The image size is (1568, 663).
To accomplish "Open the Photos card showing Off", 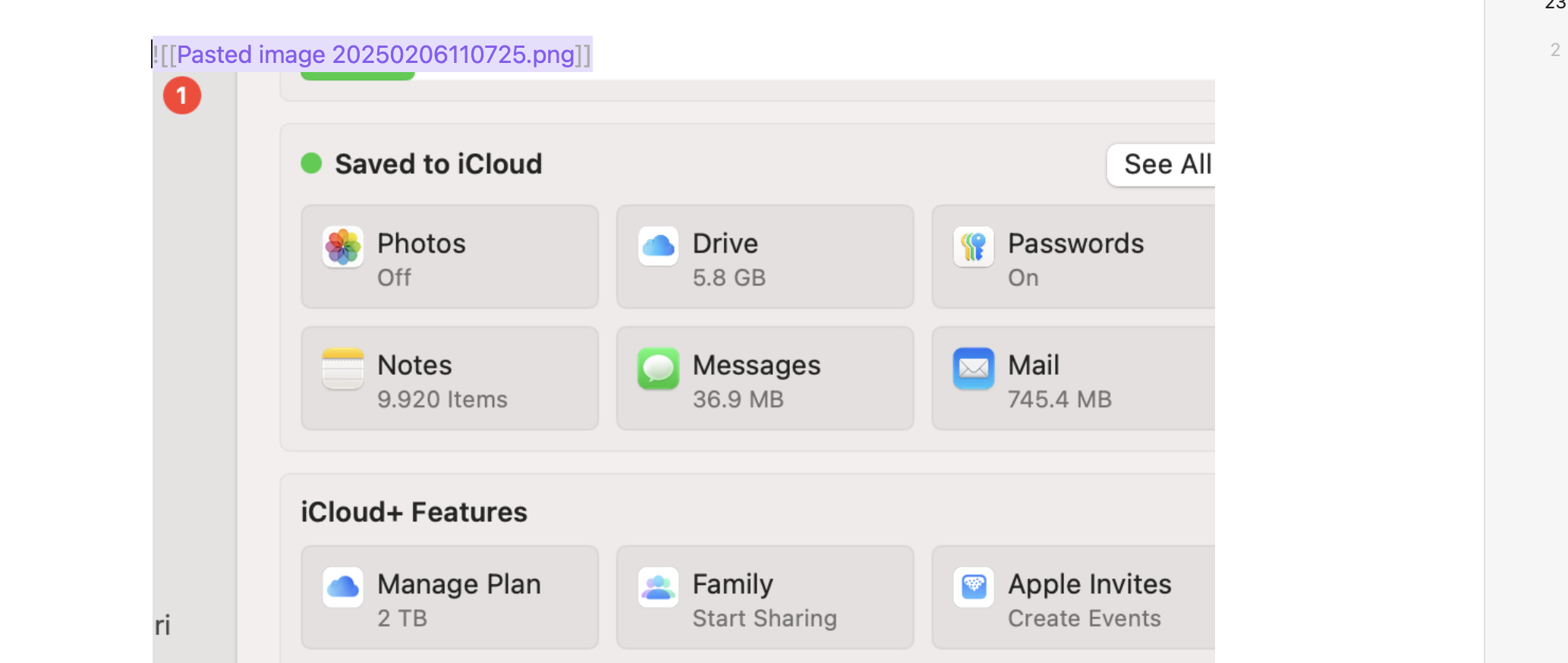I will click(x=450, y=256).
